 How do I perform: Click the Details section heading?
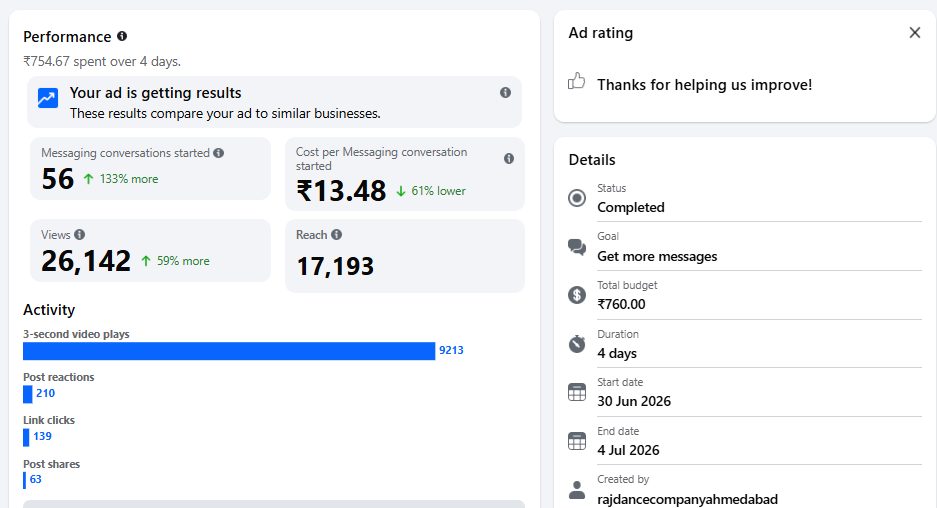pyautogui.click(x=592, y=160)
